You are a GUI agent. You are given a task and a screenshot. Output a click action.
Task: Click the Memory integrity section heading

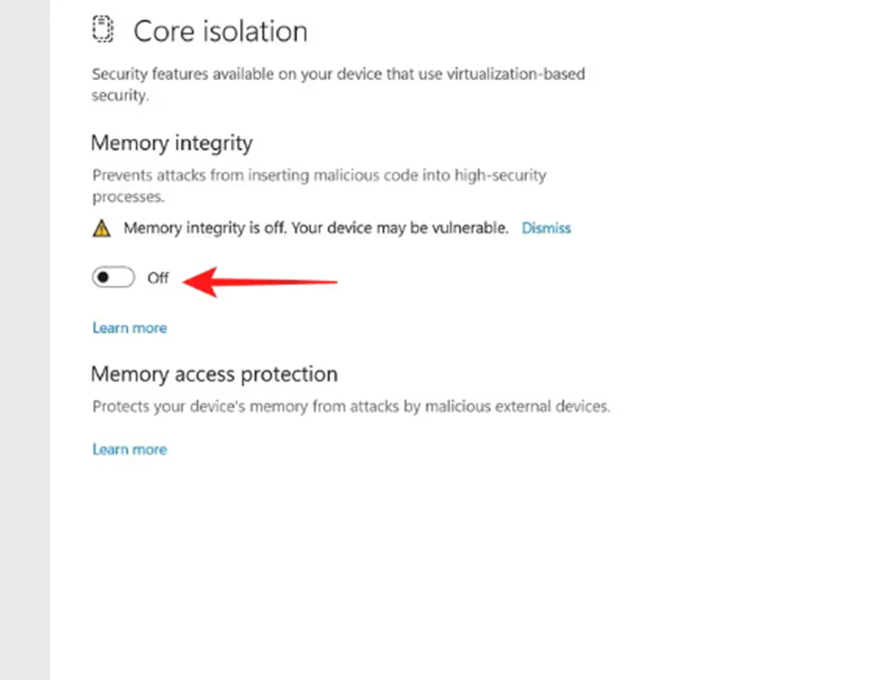[x=172, y=143]
